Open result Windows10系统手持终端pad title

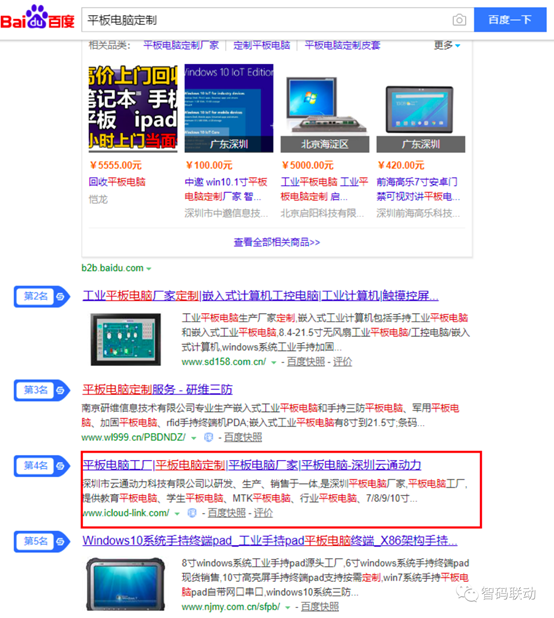pos(270,540)
